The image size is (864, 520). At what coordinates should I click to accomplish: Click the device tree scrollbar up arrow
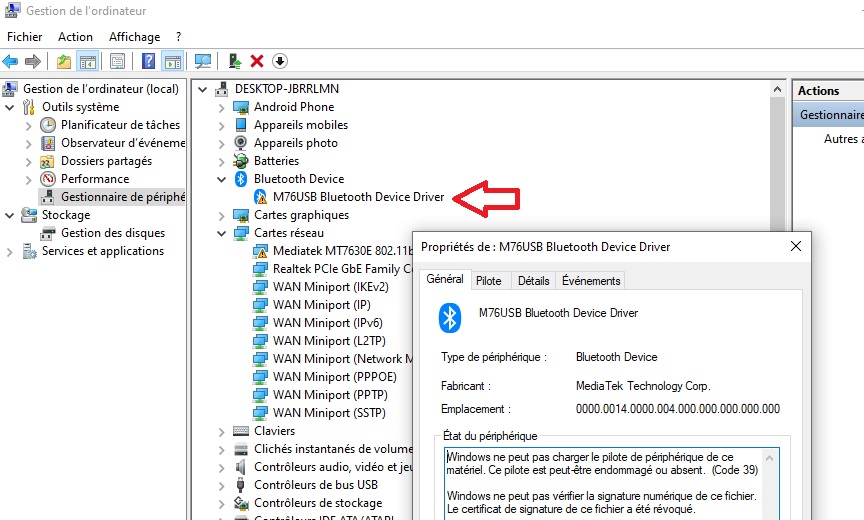pyautogui.click(x=777, y=89)
